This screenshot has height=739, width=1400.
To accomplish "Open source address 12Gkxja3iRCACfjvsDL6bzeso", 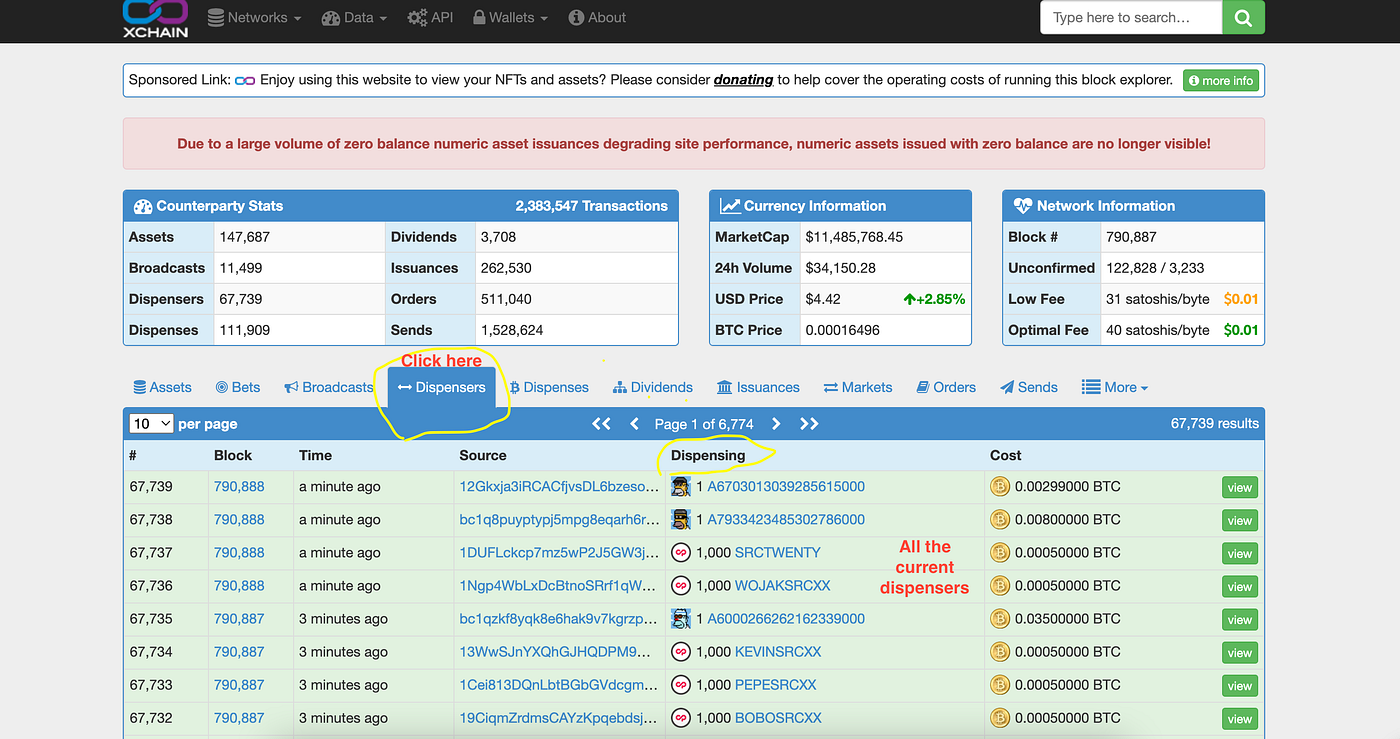I will 560,487.
